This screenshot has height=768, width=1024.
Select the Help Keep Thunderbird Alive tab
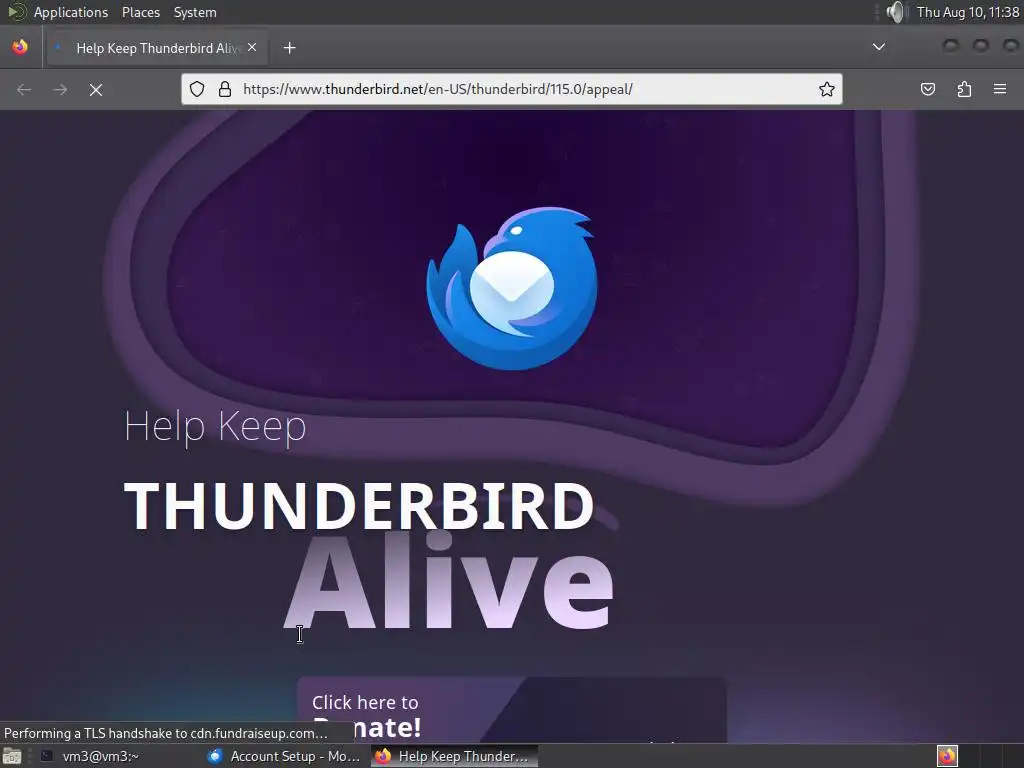(157, 48)
